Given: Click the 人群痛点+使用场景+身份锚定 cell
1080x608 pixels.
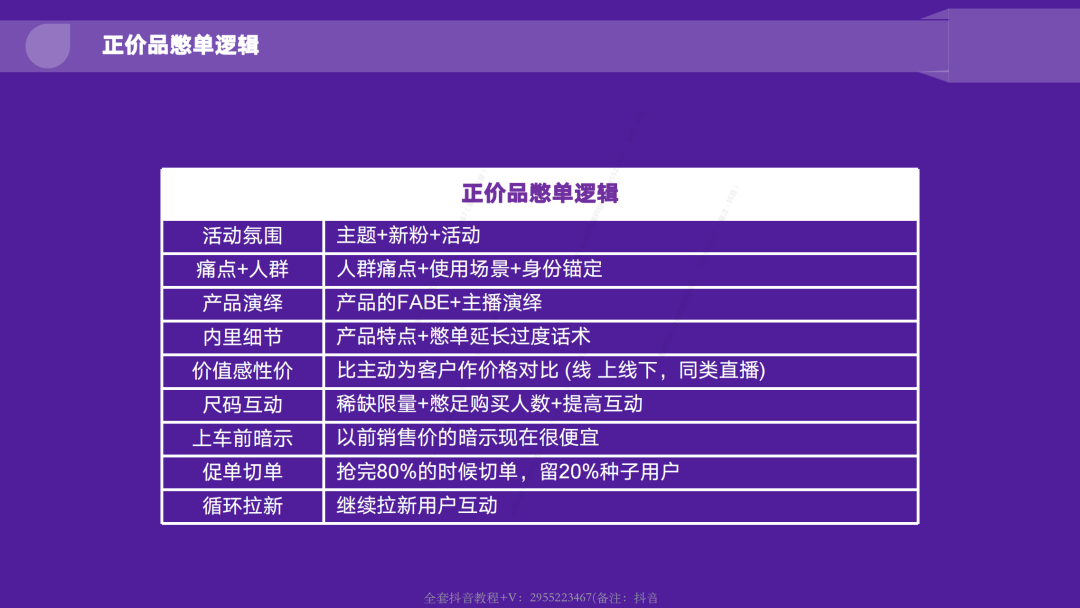Looking at the screenshot, I should (621, 270).
